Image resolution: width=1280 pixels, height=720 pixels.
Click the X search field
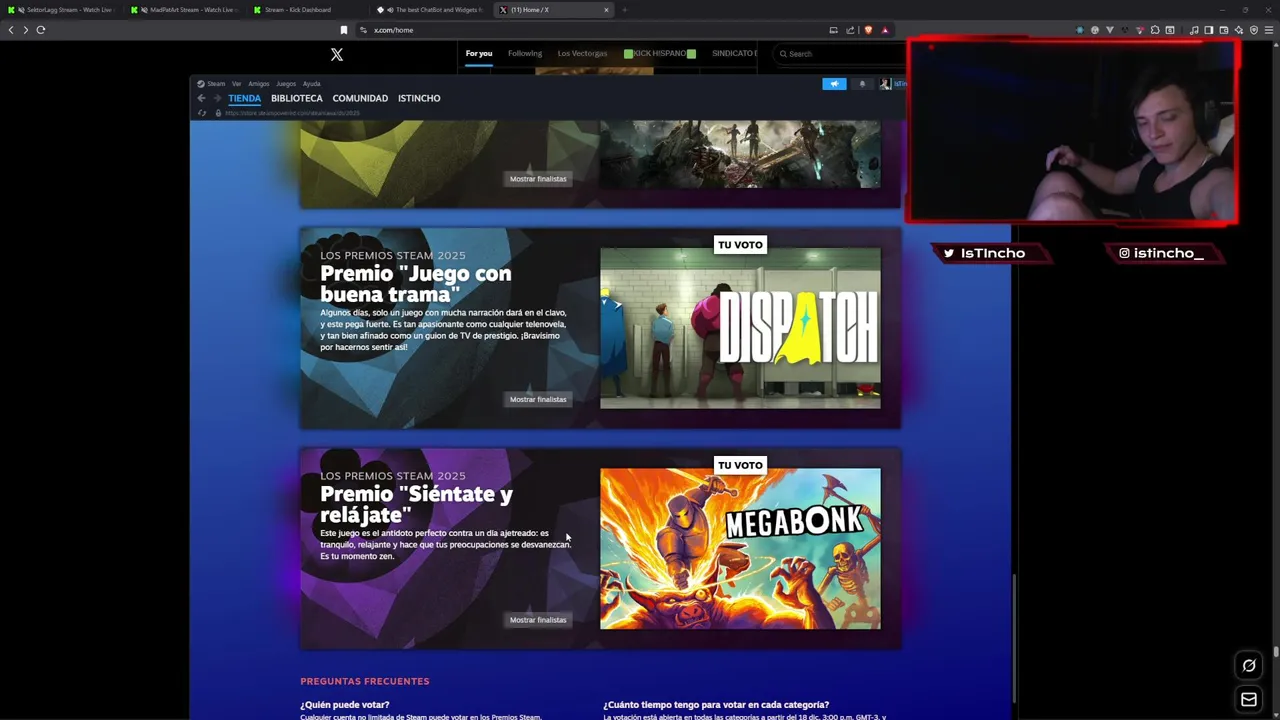tap(840, 54)
